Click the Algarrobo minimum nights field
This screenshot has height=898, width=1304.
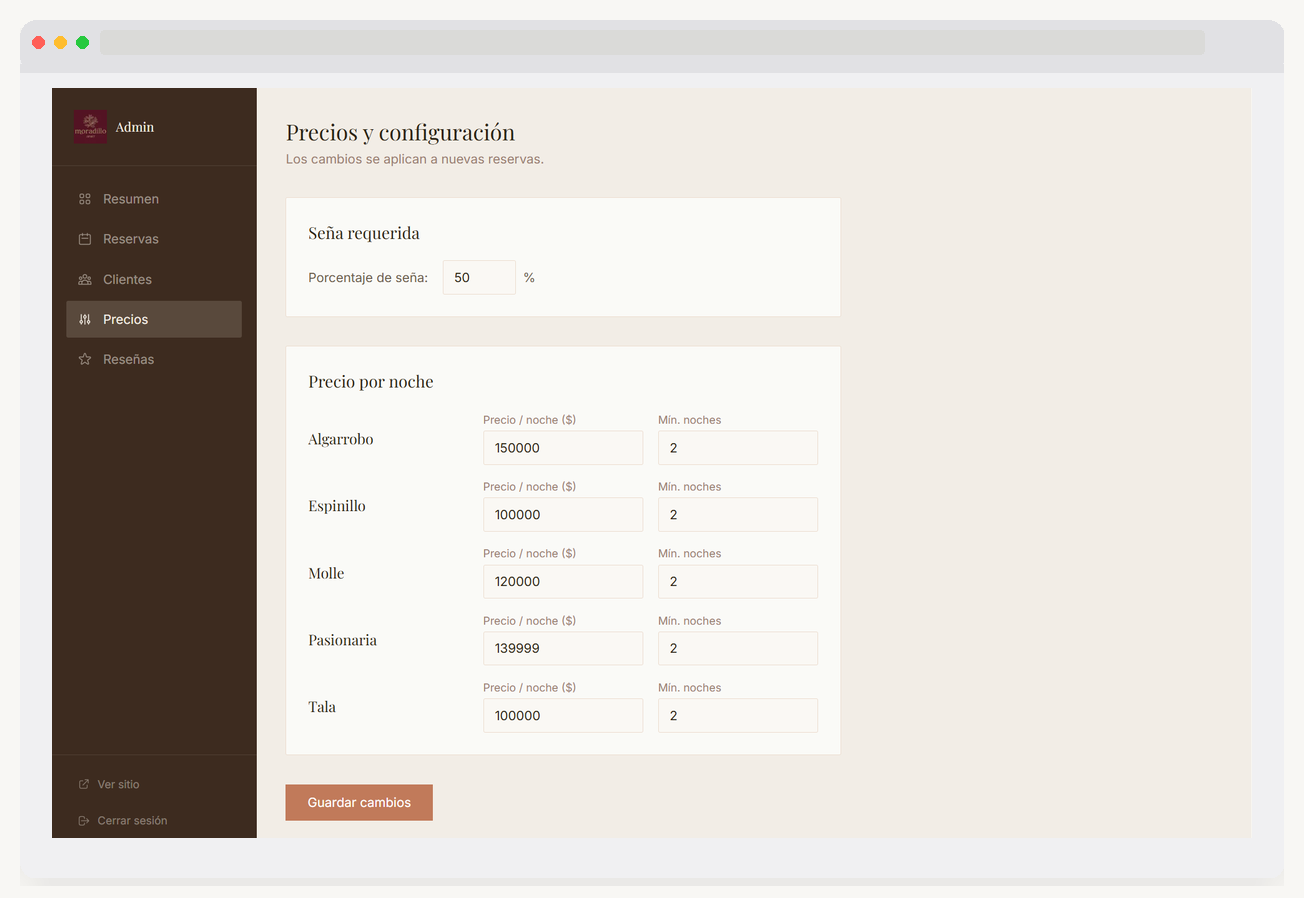pyautogui.click(x=738, y=448)
